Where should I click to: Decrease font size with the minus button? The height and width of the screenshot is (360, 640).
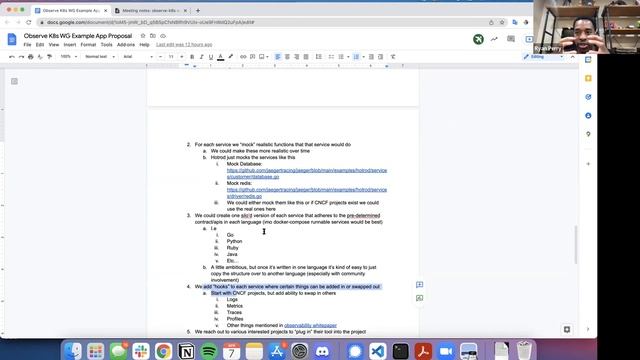click(x=160, y=57)
